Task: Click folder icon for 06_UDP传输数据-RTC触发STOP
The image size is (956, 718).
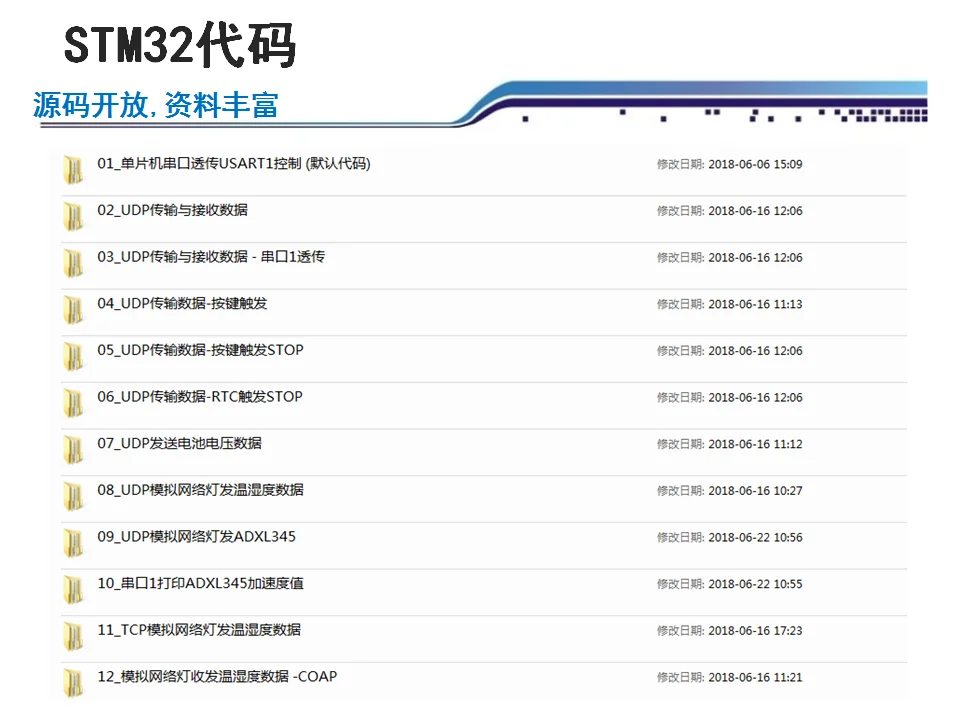Action: [73, 402]
